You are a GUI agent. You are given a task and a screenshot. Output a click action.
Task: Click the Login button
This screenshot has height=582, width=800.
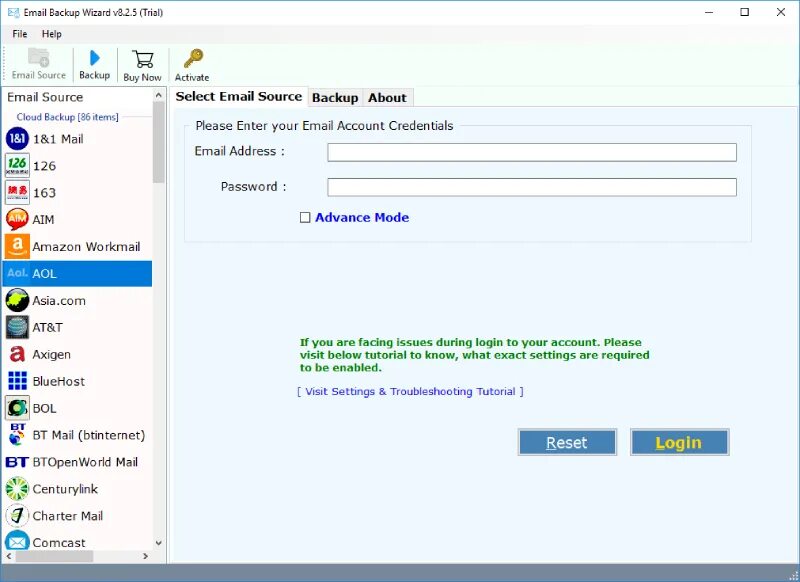pos(679,442)
